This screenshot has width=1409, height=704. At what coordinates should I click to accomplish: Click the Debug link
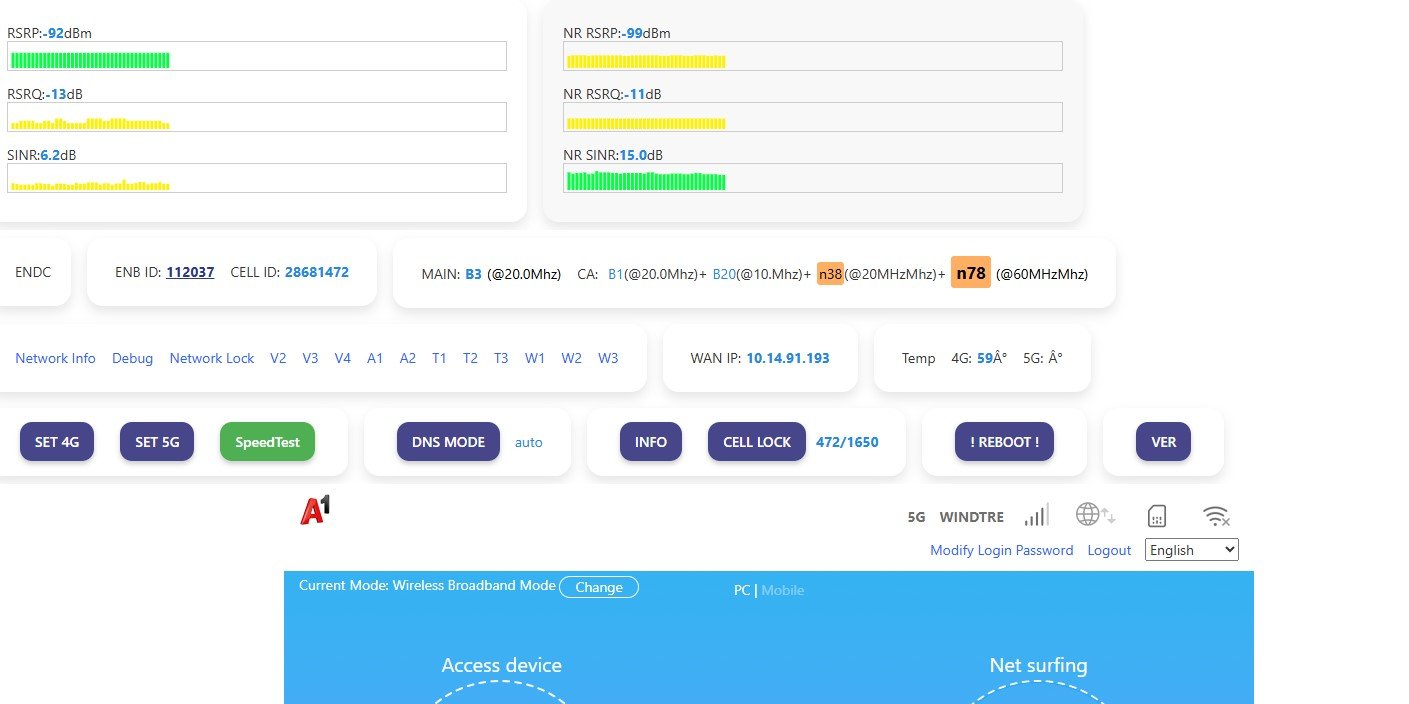pos(132,358)
